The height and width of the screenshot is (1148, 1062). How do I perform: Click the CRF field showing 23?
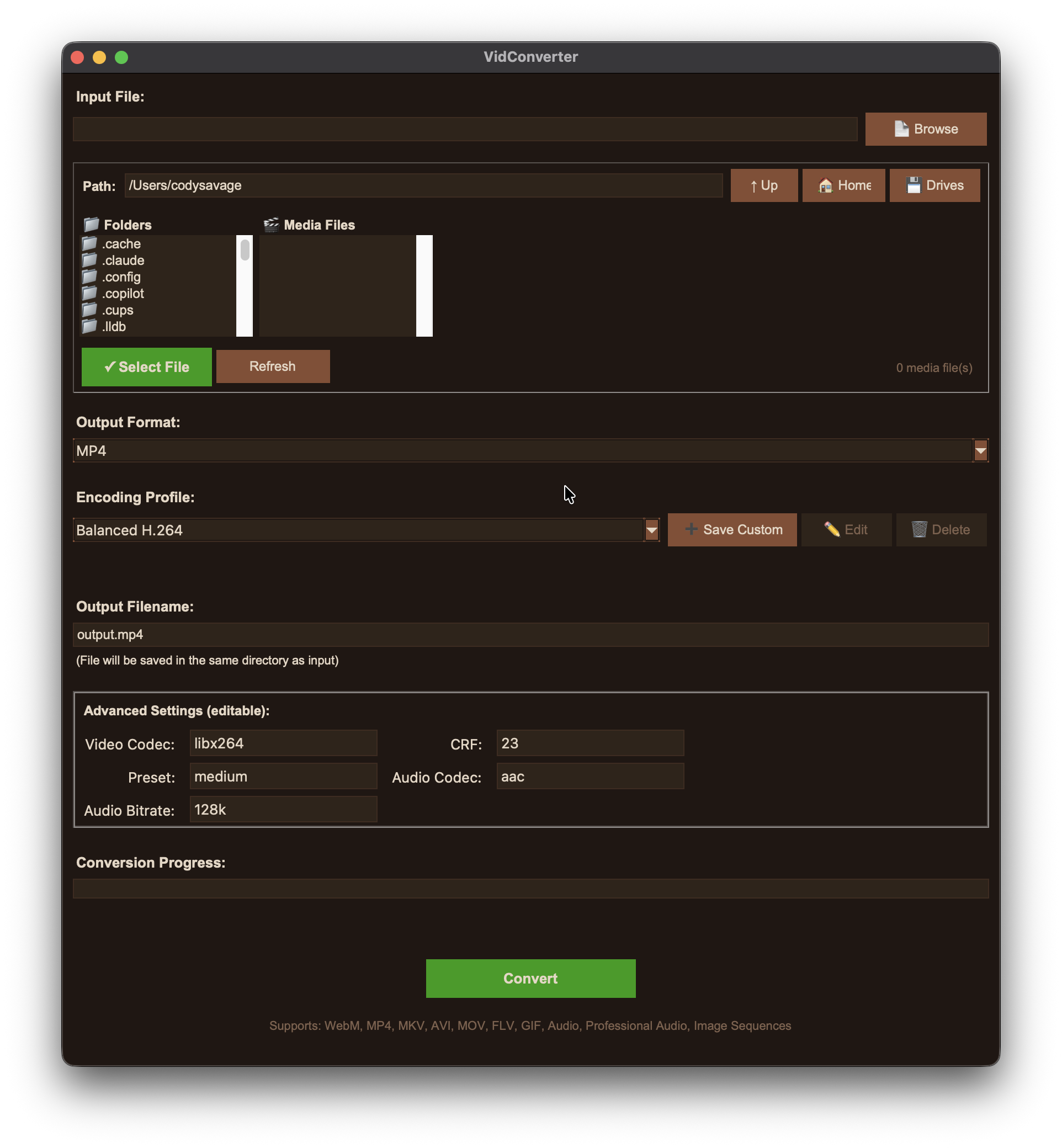pyautogui.click(x=590, y=743)
